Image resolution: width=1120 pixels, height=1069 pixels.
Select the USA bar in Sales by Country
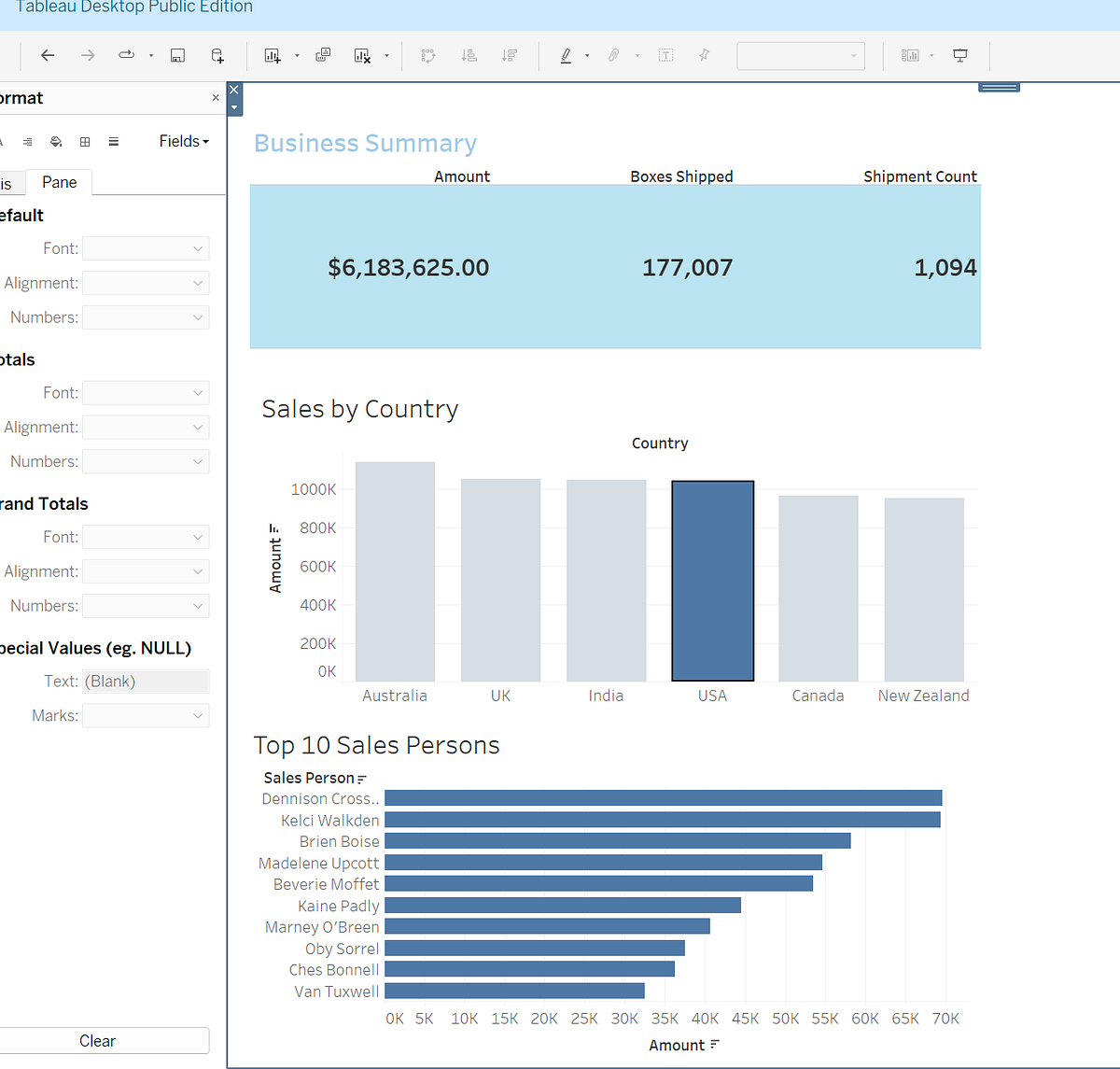tap(713, 581)
